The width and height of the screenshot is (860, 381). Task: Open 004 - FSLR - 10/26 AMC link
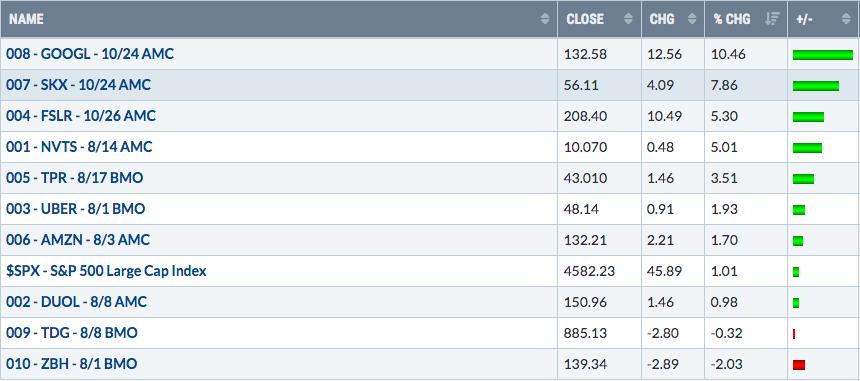click(x=81, y=116)
